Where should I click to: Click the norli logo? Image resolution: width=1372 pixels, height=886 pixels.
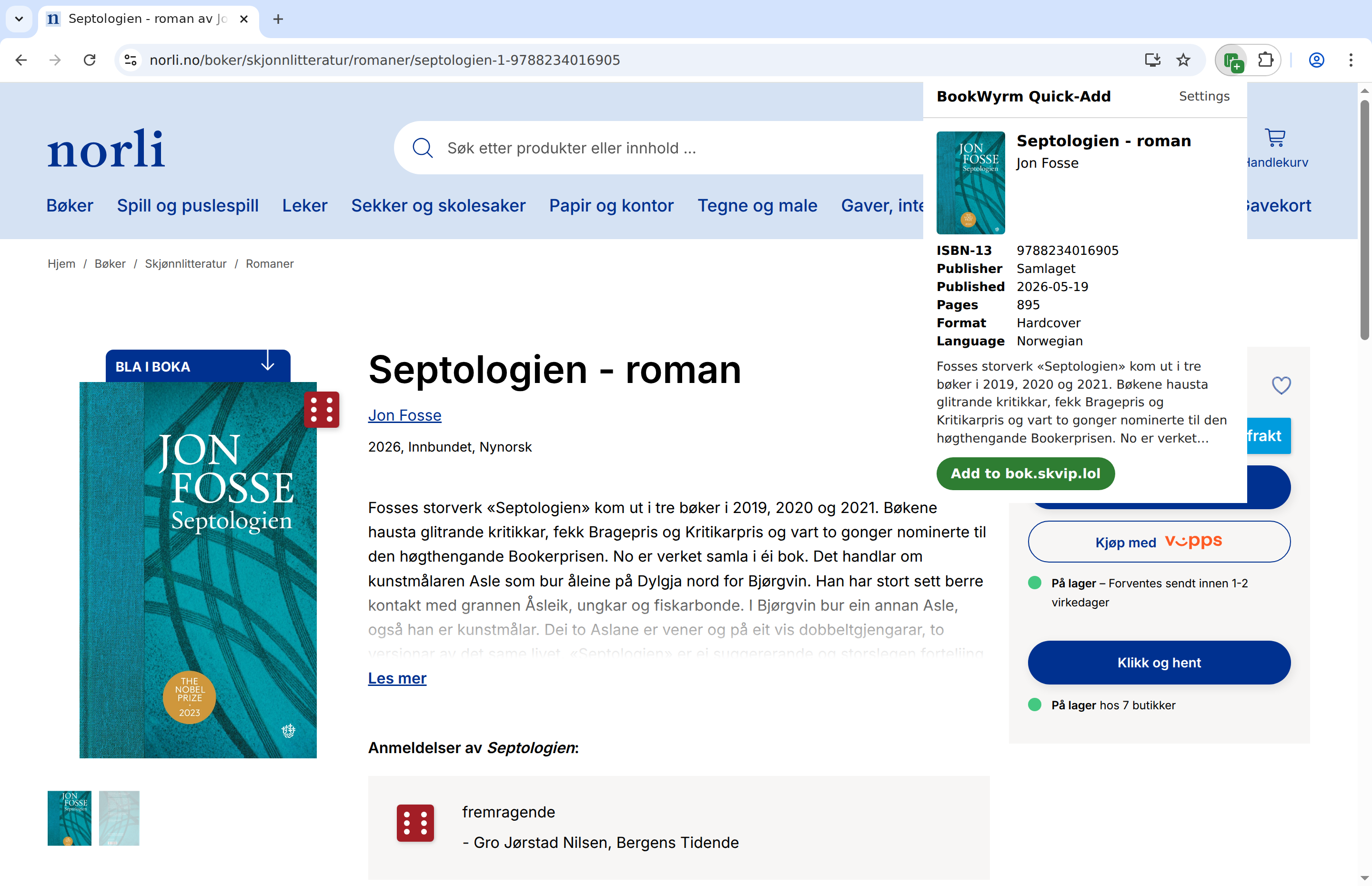(x=106, y=149)
